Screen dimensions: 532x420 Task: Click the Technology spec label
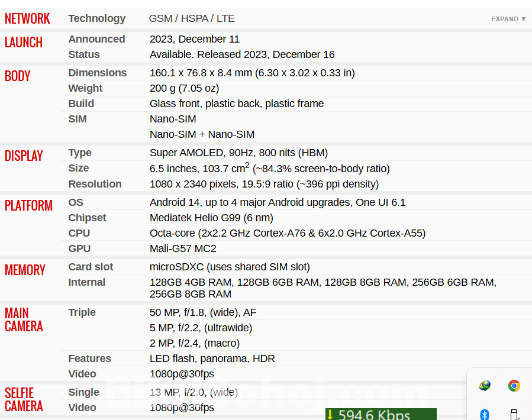(97, 18)
